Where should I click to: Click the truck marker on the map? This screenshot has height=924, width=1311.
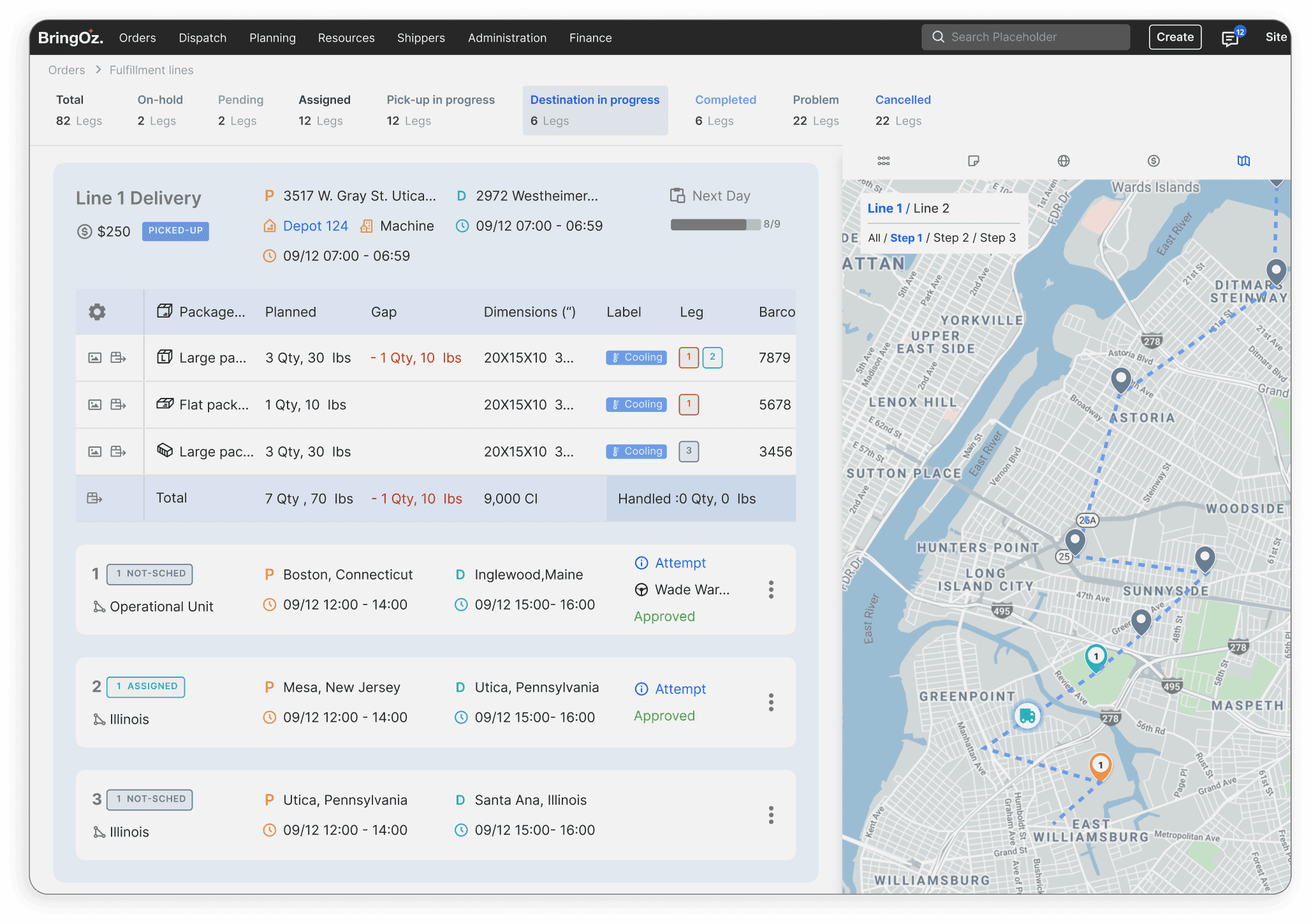(1027, 715)
